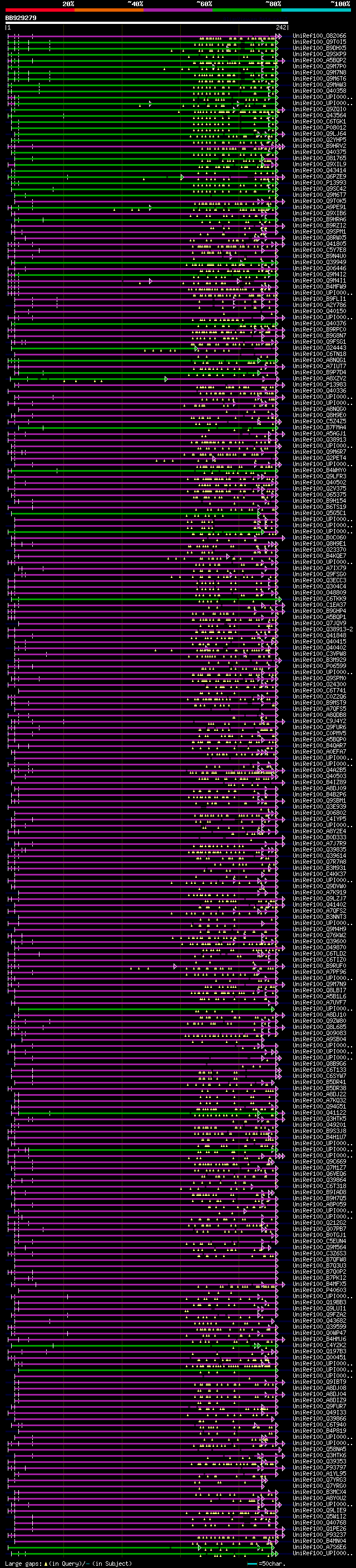This screenshot has height=1568, width=356.
Task: Click the green ~80% identity legend bar
Action: tap(247, 11)
